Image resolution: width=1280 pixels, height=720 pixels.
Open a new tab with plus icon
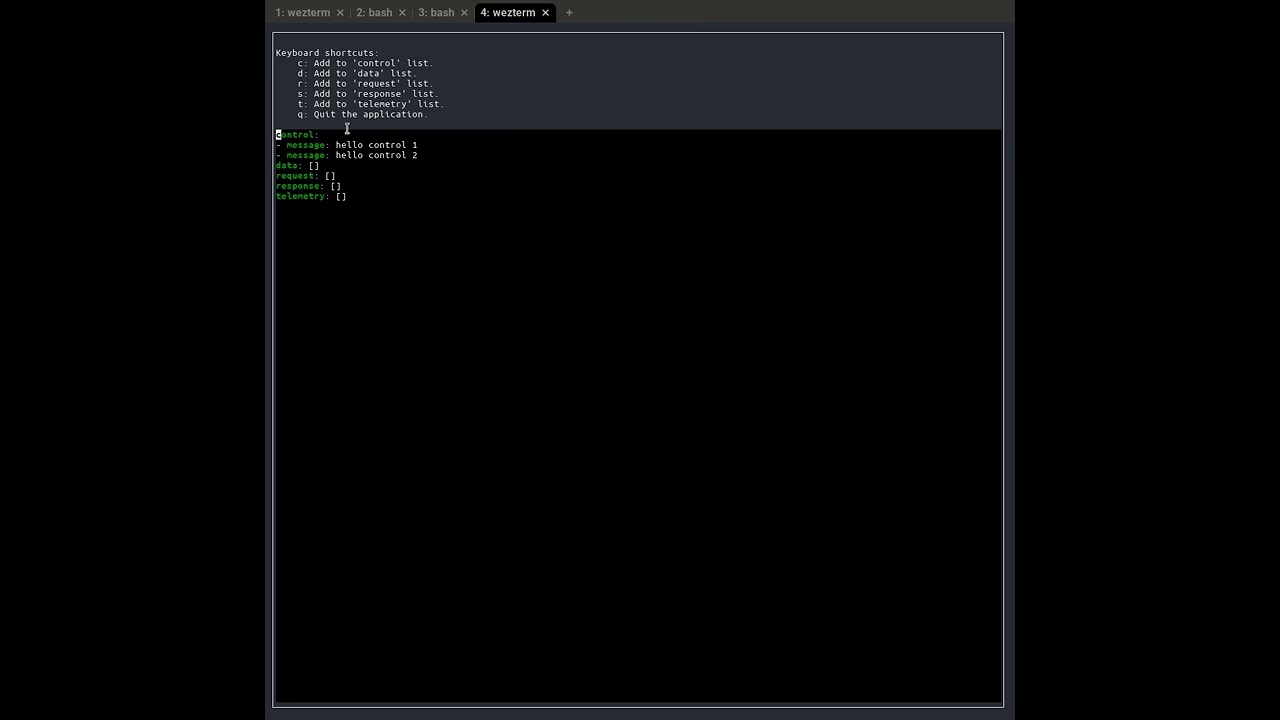(x=569, y=13)
